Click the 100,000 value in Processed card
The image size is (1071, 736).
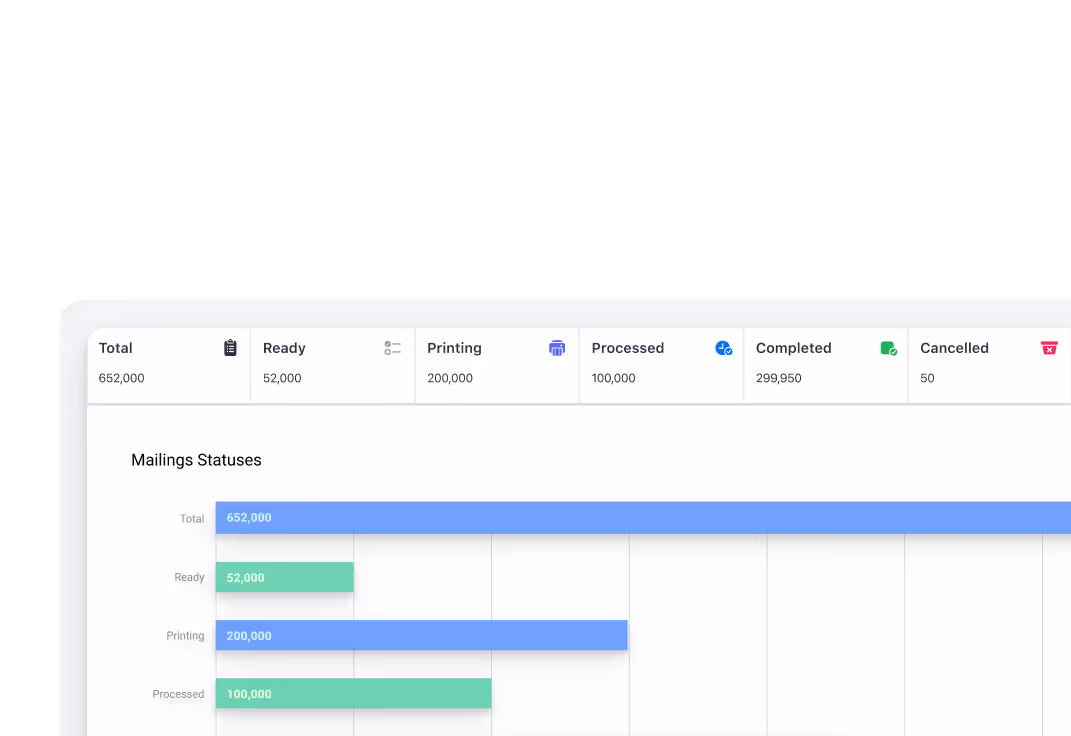(613, 378)
